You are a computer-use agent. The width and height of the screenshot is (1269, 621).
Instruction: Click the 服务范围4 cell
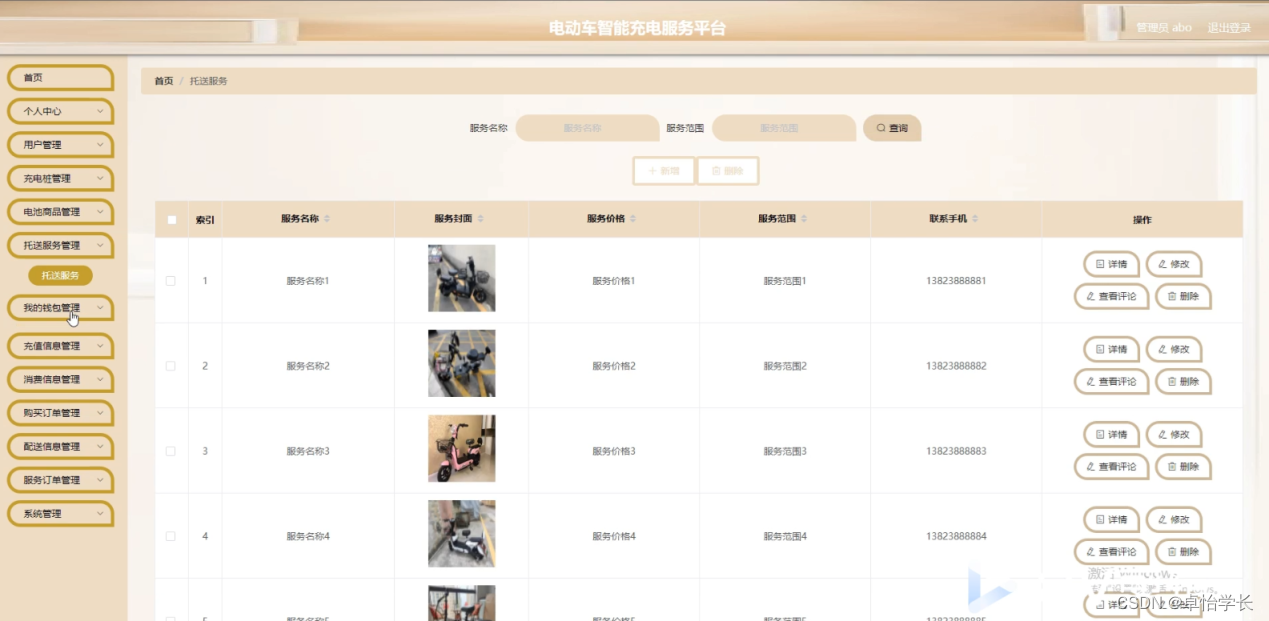click(785, 536)
